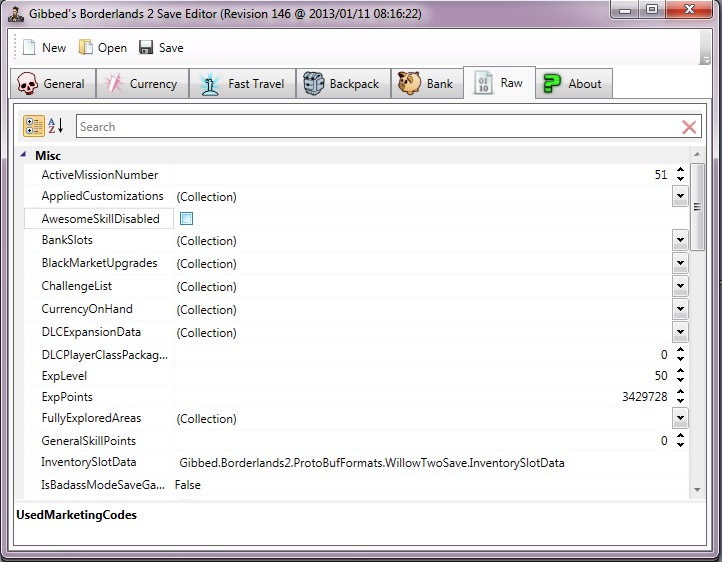Open FullyExploredAreas collection dropdown
The height and width of the screenshot is (562, 722).
point(680,418)
